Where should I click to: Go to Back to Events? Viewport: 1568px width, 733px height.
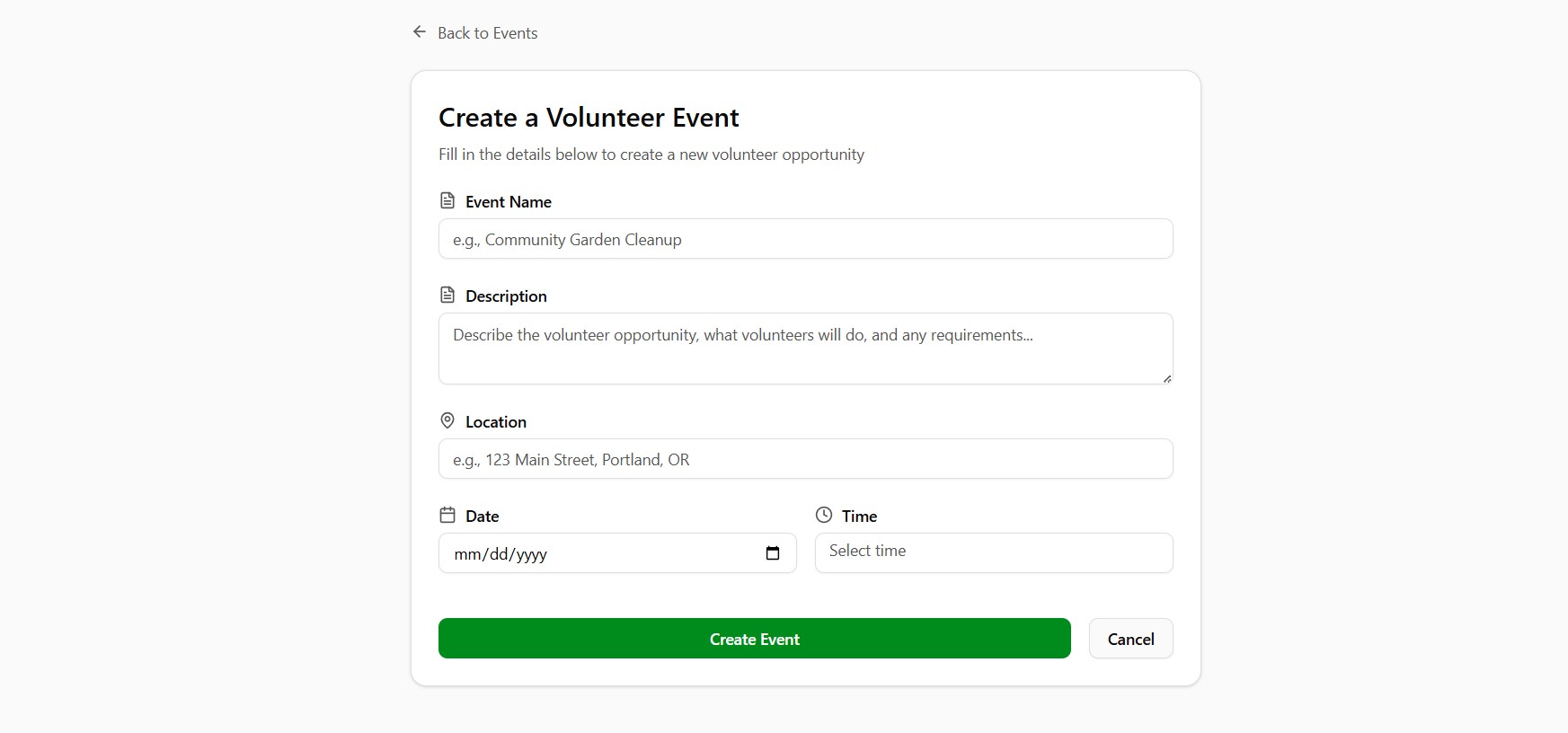487,33
